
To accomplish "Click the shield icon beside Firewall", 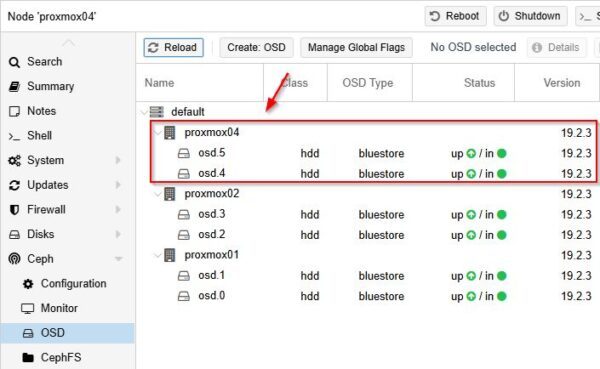I will tap(14, 210).
